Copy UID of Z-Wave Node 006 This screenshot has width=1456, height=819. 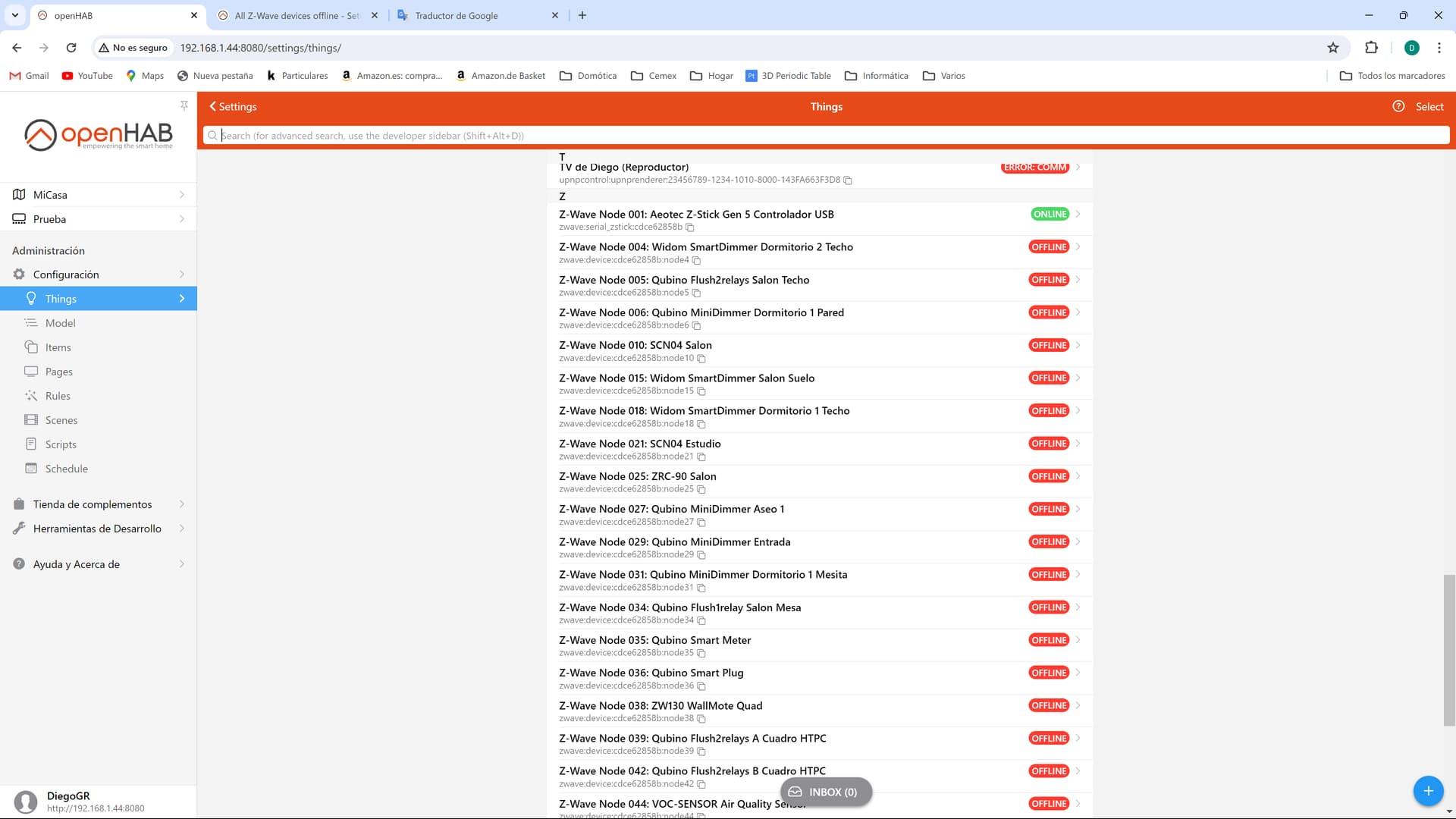[x=696, y=325]
